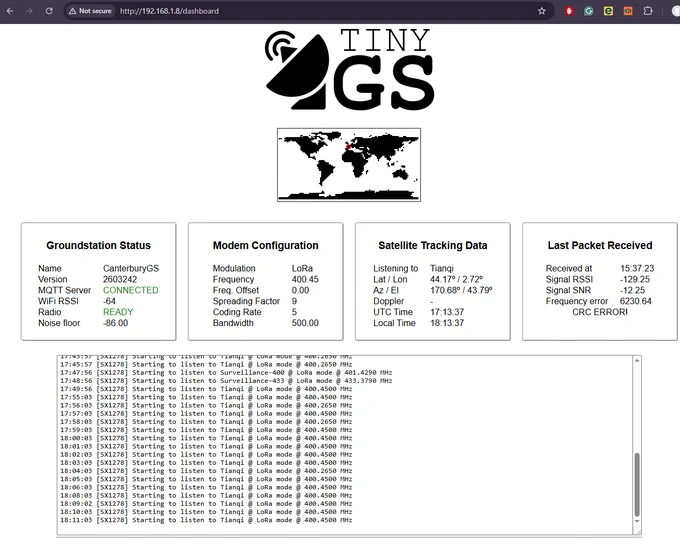Screen dimensions: 680x538
Task: Click the WiFi RSSI value -64
Action: [x=109, y=301]
